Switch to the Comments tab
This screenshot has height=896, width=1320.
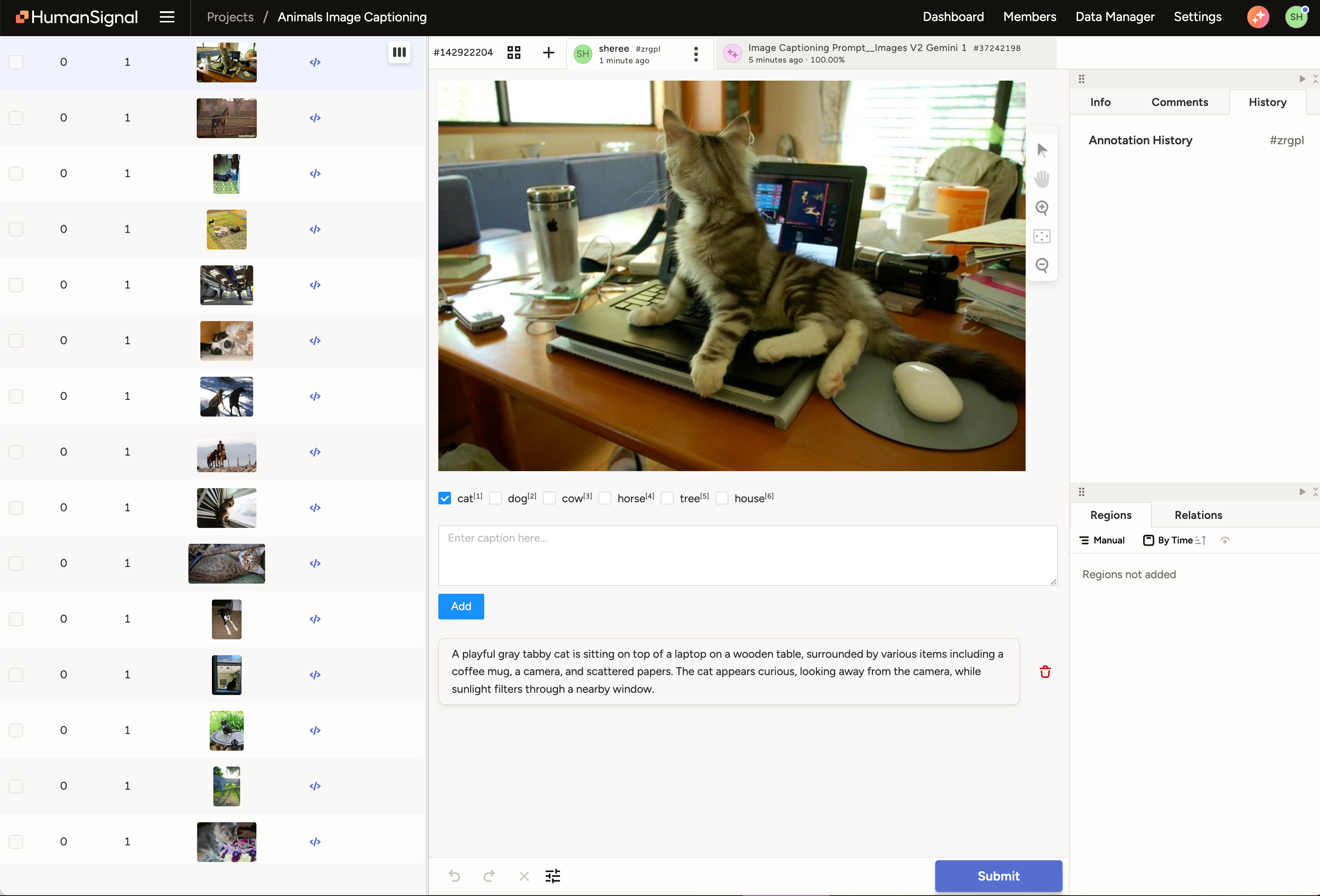click(1179, 102)
